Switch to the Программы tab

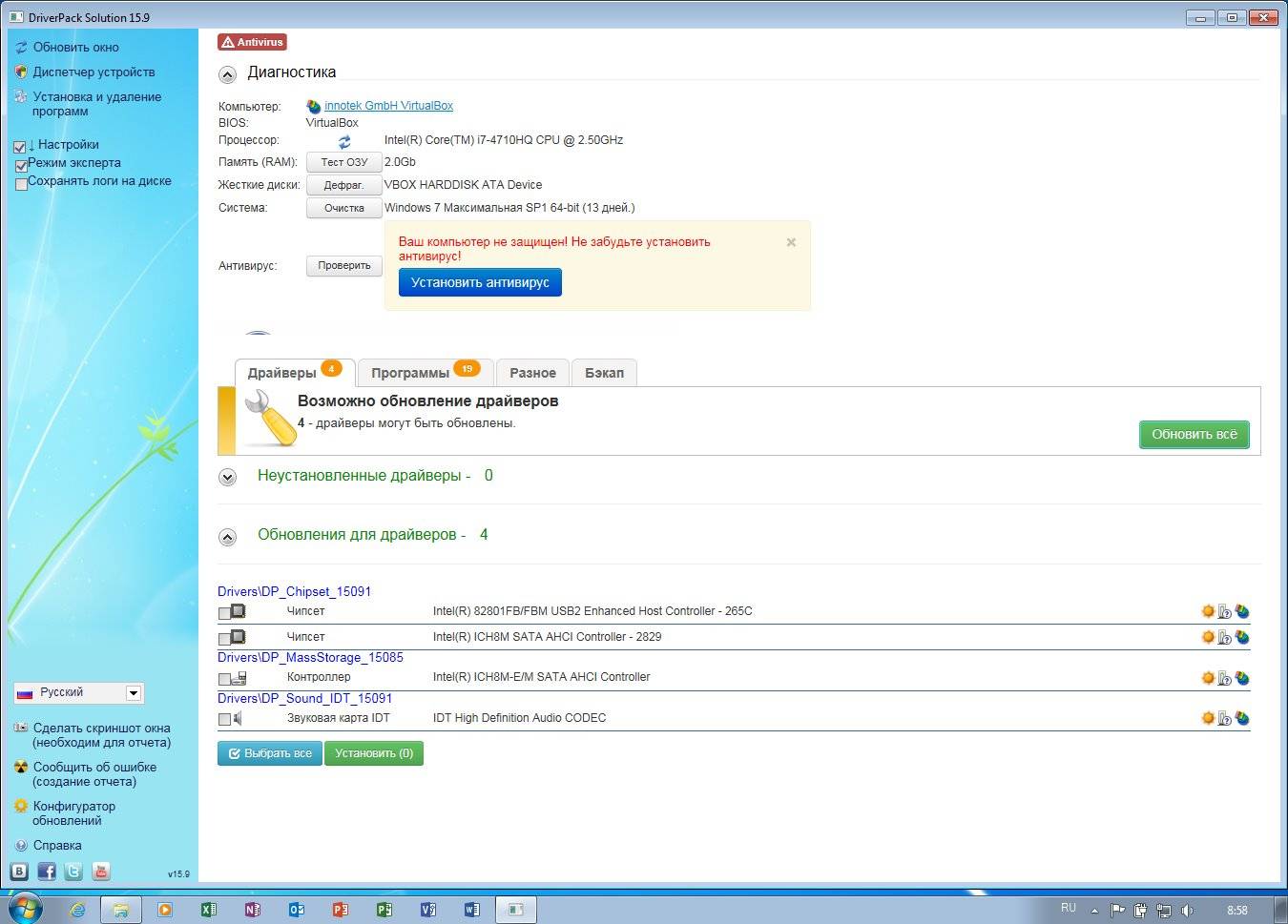pos(426,373)
